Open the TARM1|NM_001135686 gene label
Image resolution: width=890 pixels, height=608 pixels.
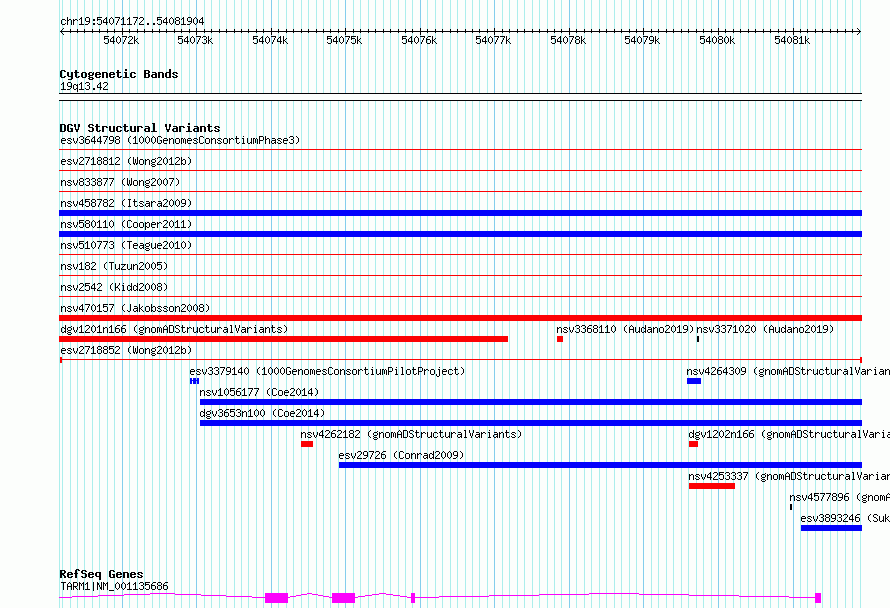[x=114, y=586]
